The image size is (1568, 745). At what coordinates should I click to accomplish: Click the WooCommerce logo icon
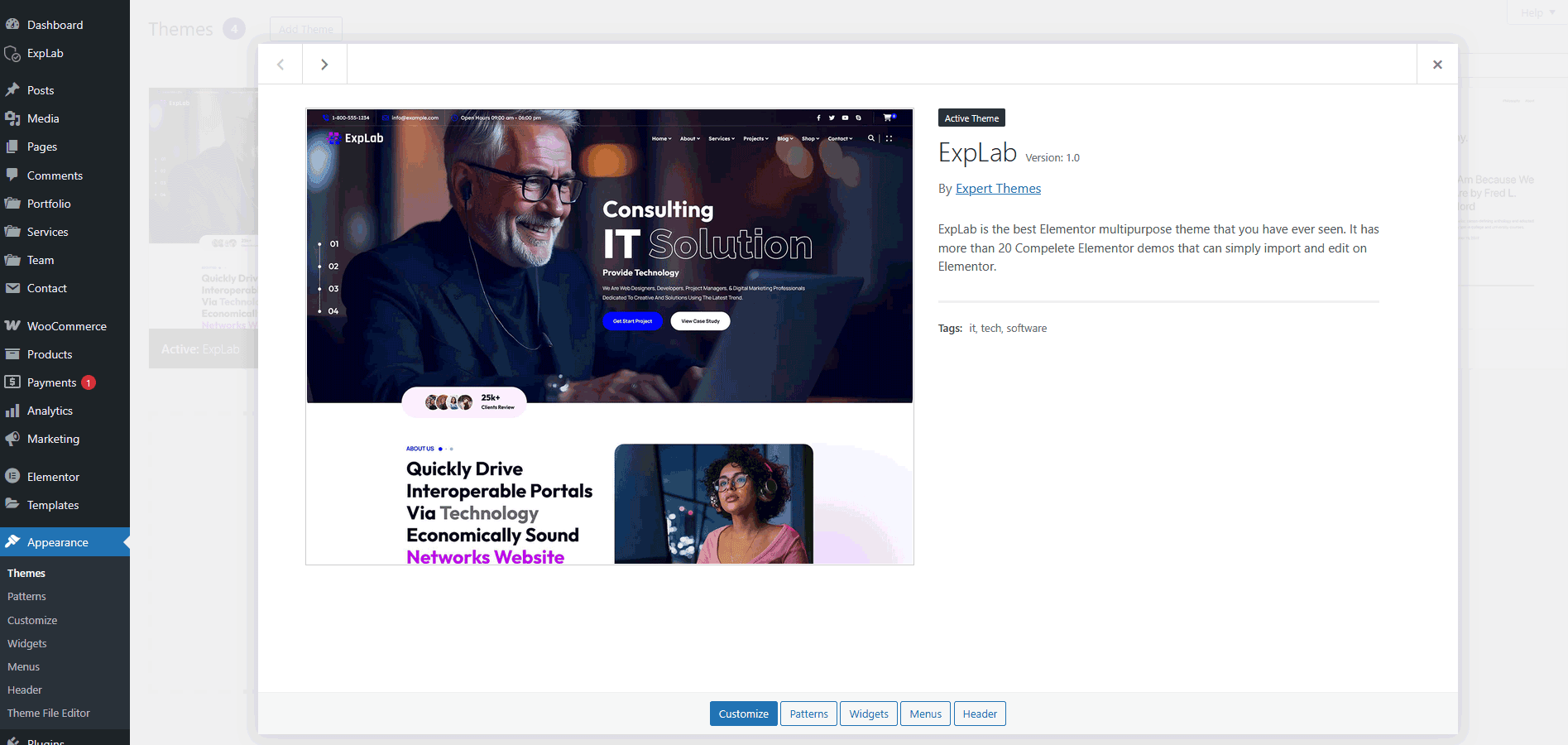point(12,326)
